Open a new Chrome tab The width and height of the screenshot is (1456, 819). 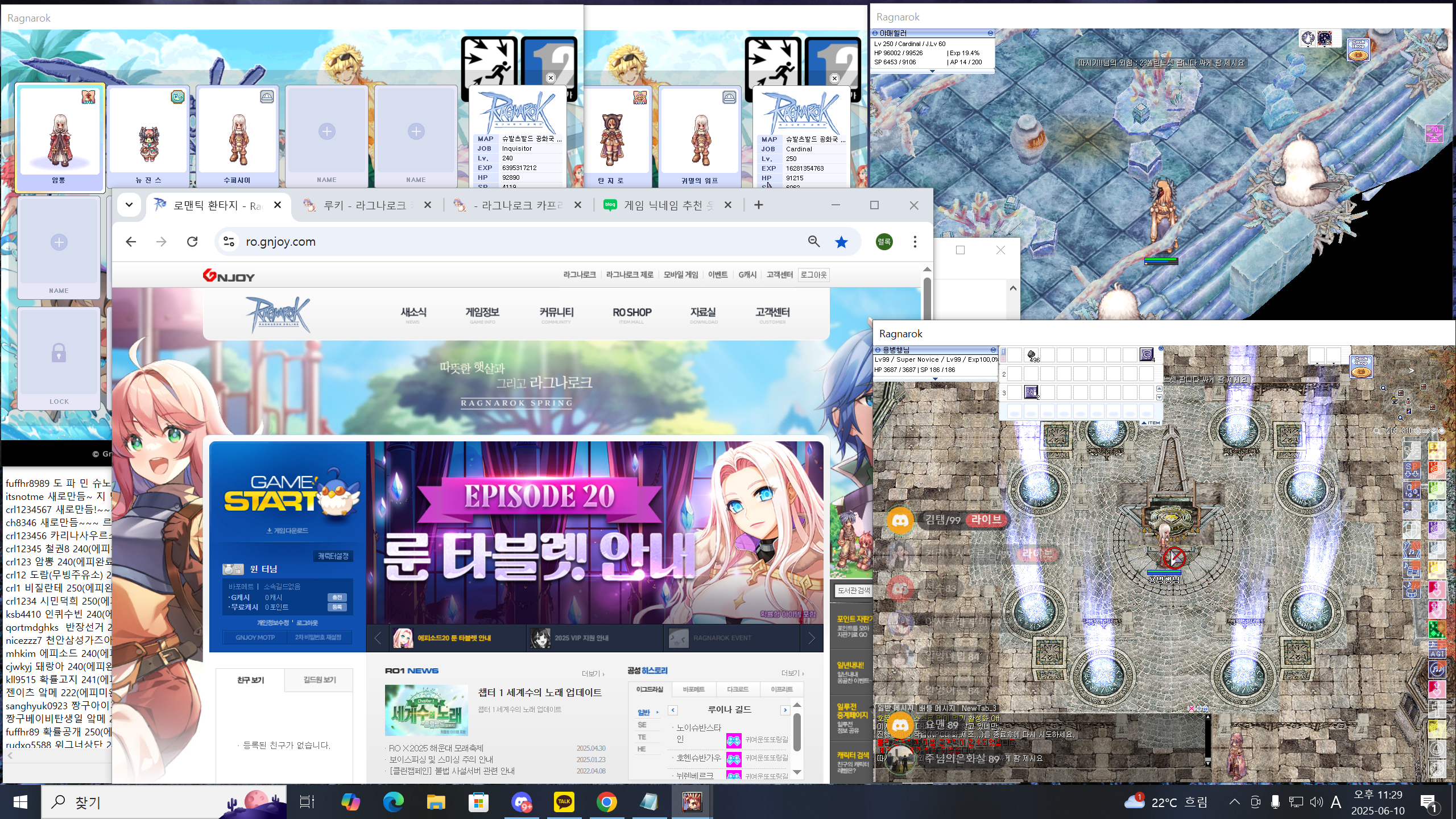(758, 205)
